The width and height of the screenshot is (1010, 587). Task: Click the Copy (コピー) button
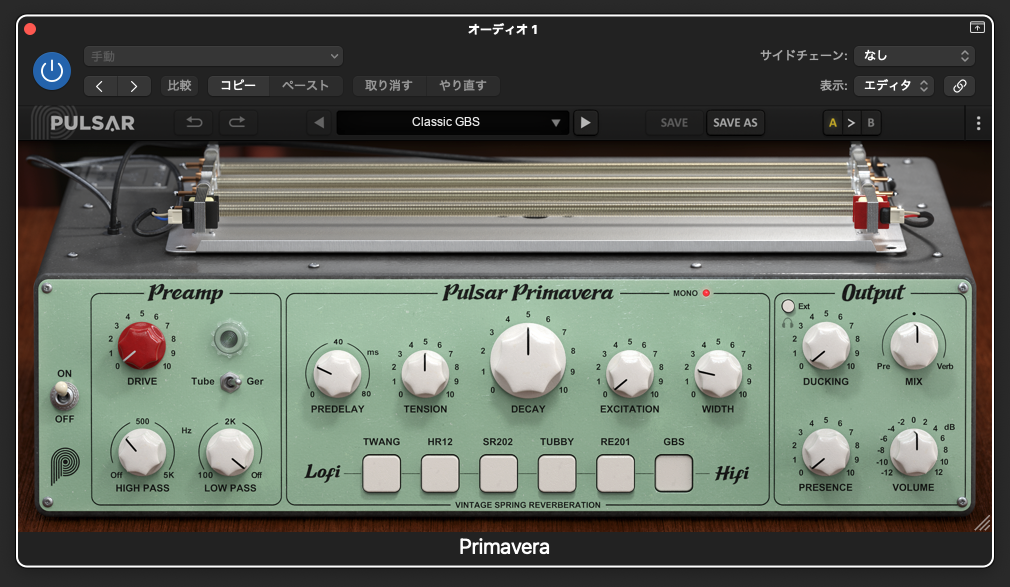238,86
